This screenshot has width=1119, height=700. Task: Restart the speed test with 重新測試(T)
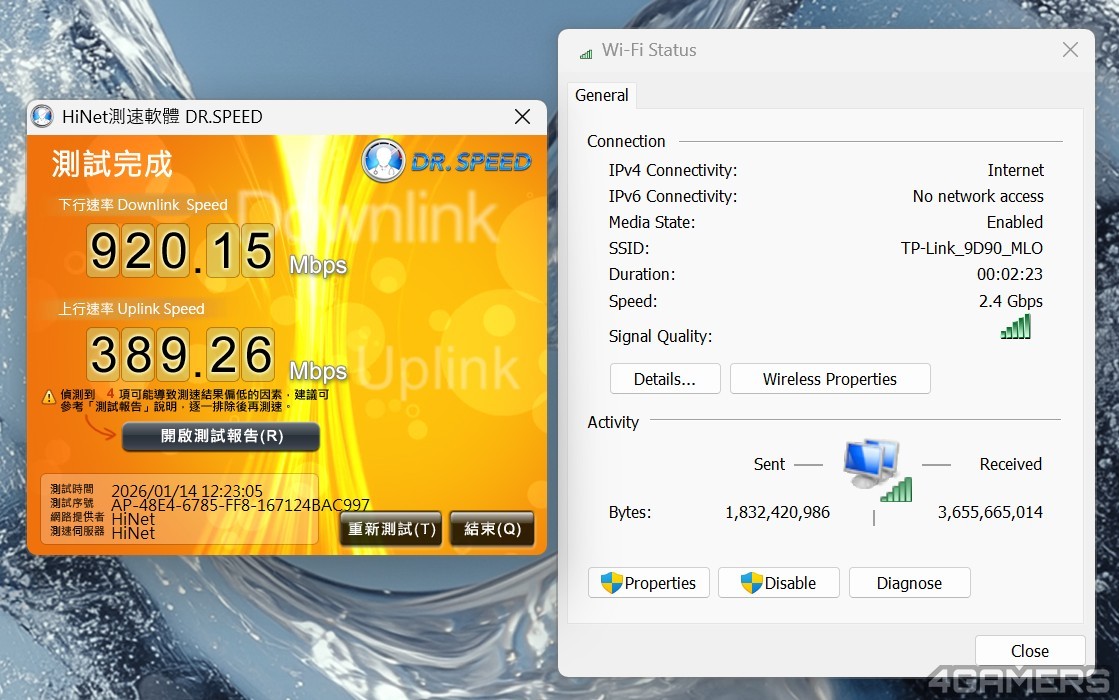(x=391, y=529)
